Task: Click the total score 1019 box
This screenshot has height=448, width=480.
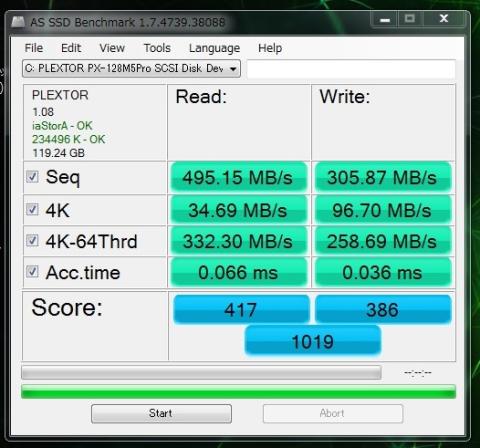Action: pos(313,341)
